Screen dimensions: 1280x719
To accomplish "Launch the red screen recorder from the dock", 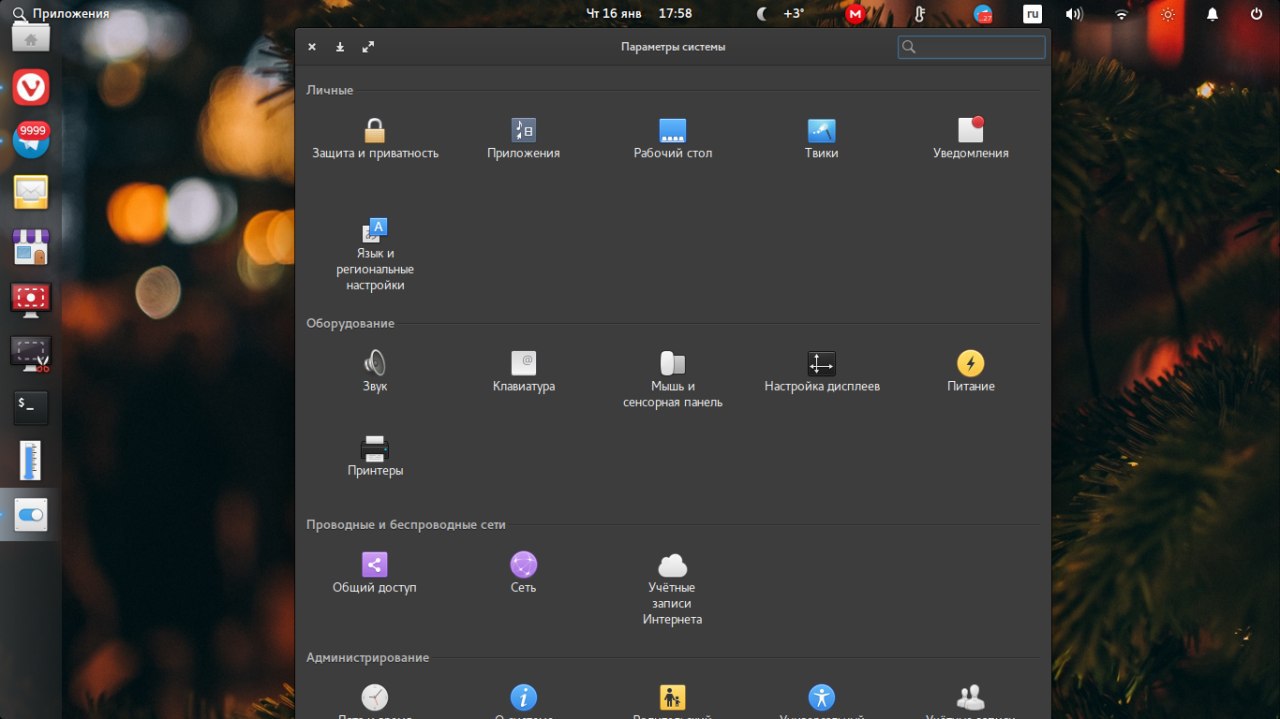I will 31,300.
